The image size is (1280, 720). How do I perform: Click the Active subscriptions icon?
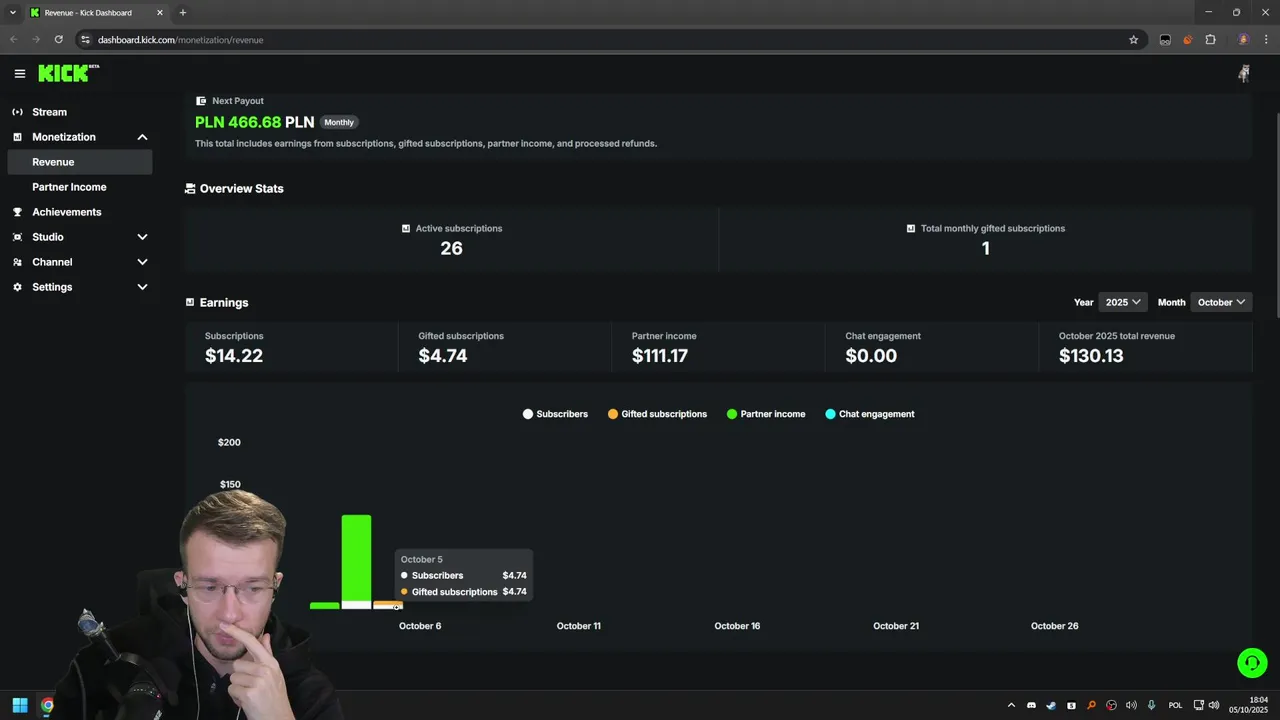[406, 228]
